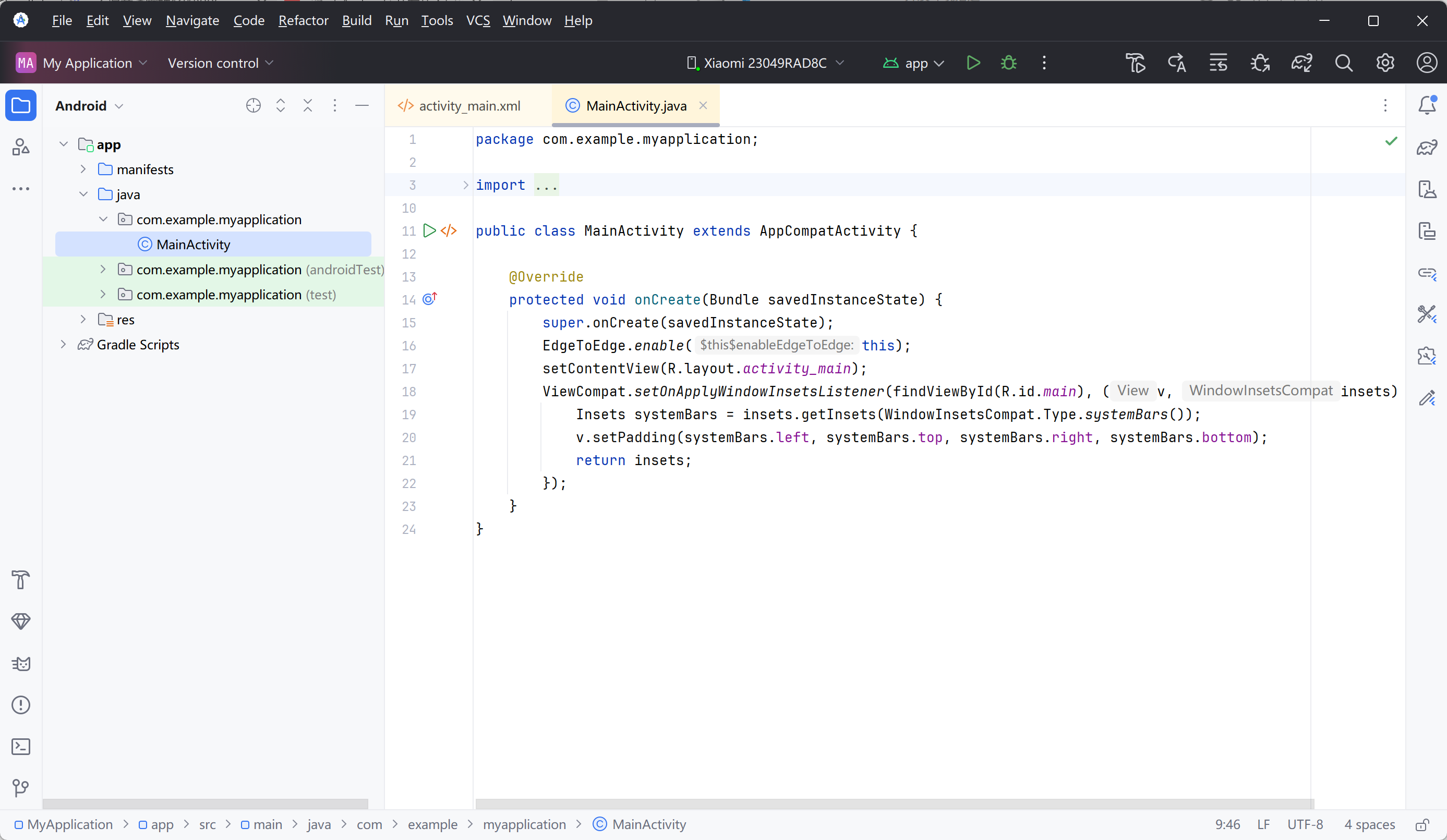This screenshot has height=840, width=1447.
Task: Toggle read-only lock in status bar
Action: (1422, 824)
